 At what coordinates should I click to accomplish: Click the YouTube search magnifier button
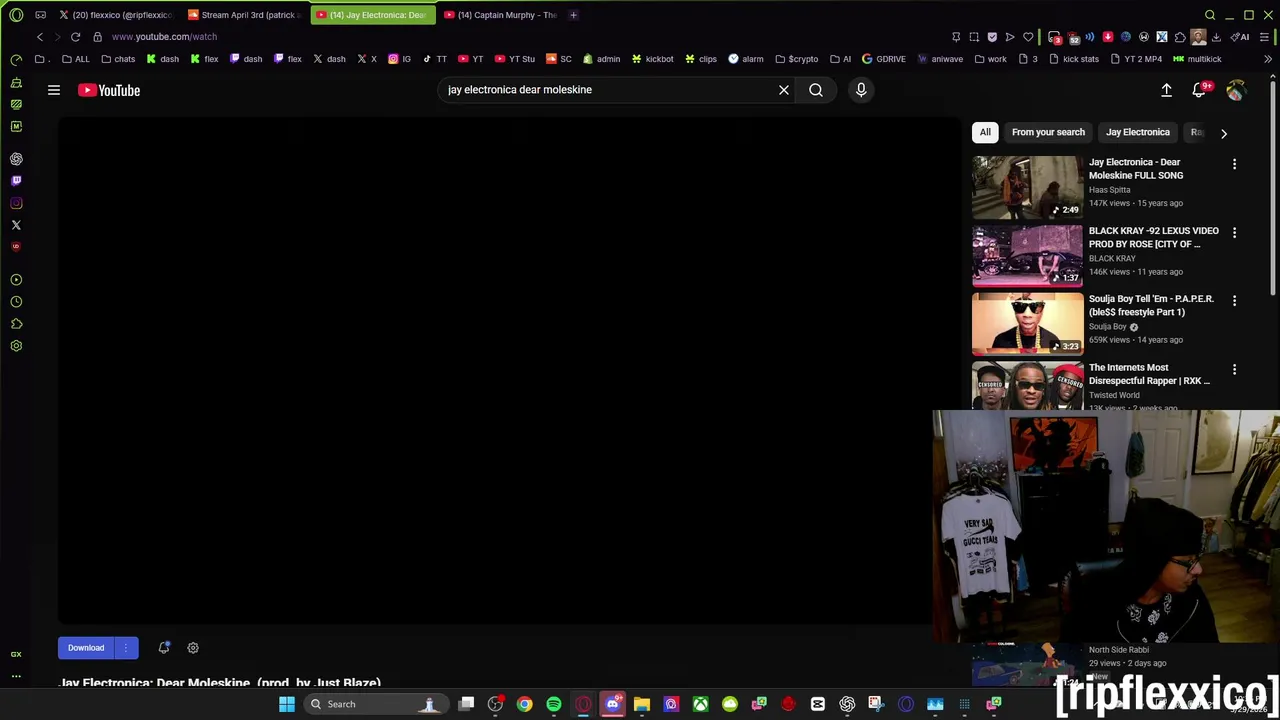click(x=816, y=90)
